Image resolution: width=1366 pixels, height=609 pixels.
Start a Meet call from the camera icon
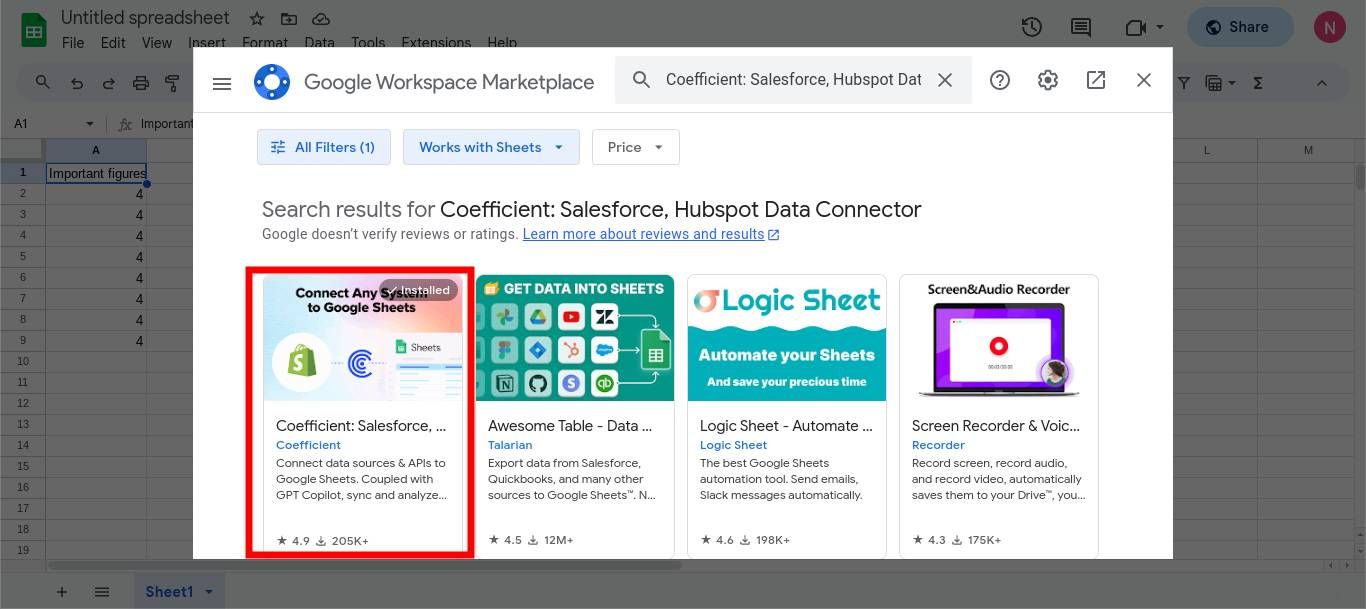pos(1135,27)
